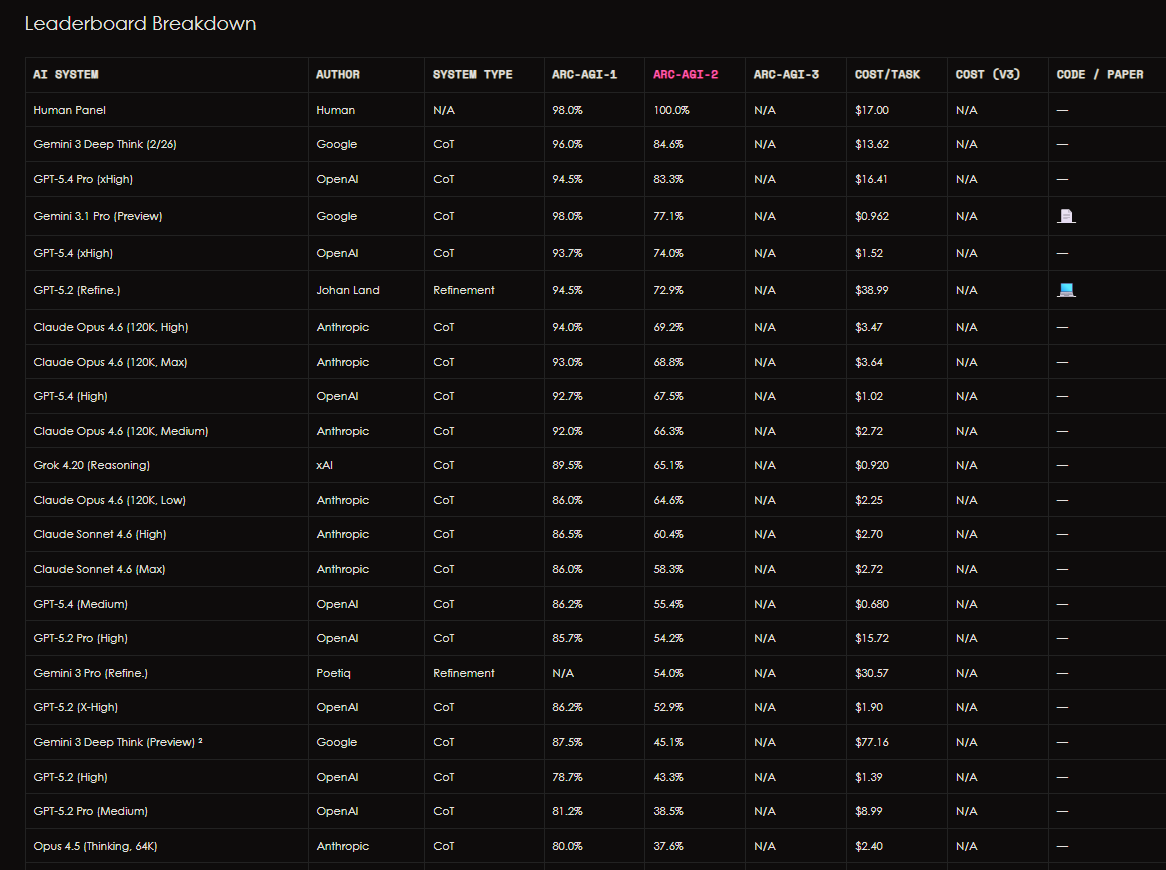Open the paper icon for Gemini 3.1 Pro

pos(1066,216)
